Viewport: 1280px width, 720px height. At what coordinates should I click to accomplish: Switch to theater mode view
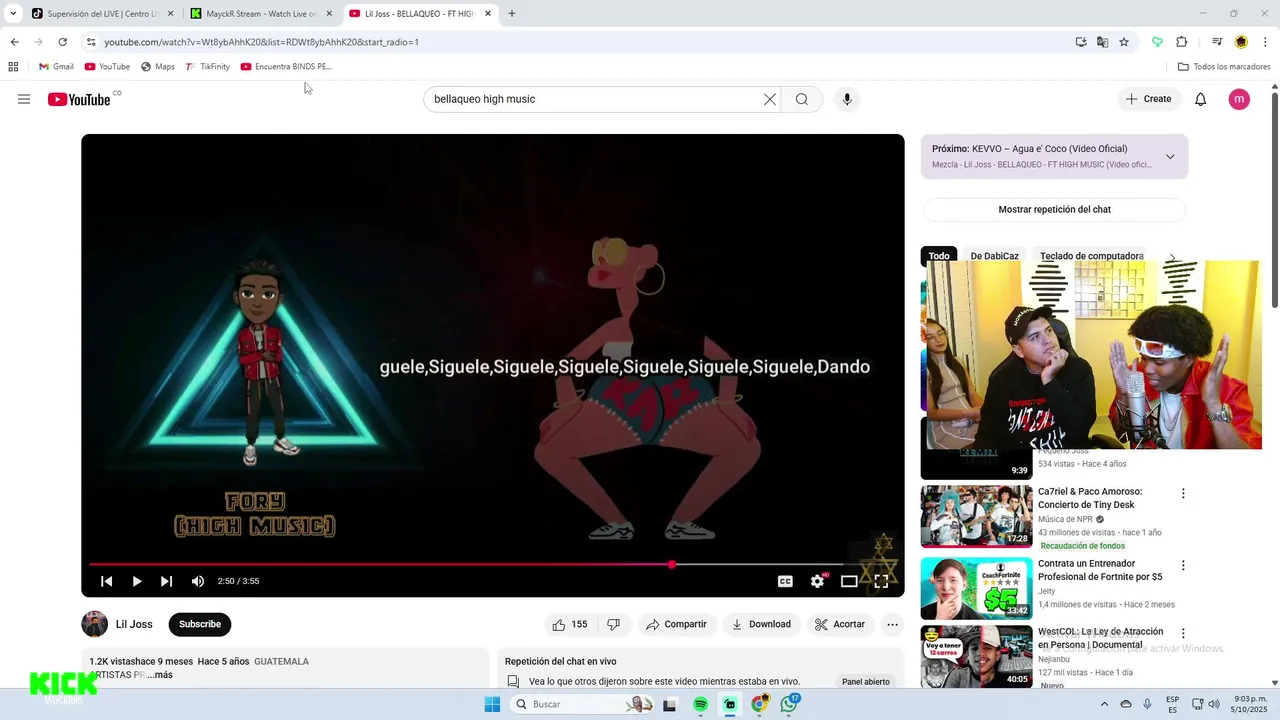(849, 581)
